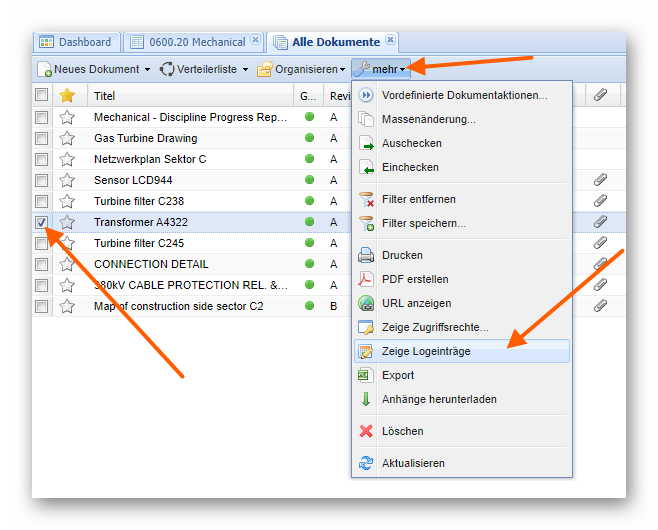658x530 pixels.
Task: Sort by the Titel column header
Action: click(x=105, y=96)
